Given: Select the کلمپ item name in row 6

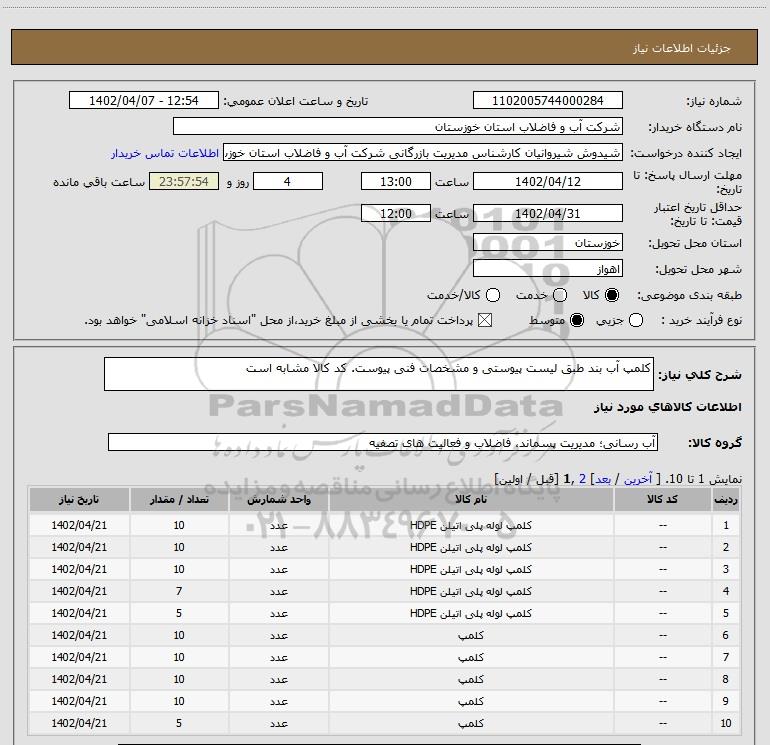Looking at the screenshot, I should (471, 635).
